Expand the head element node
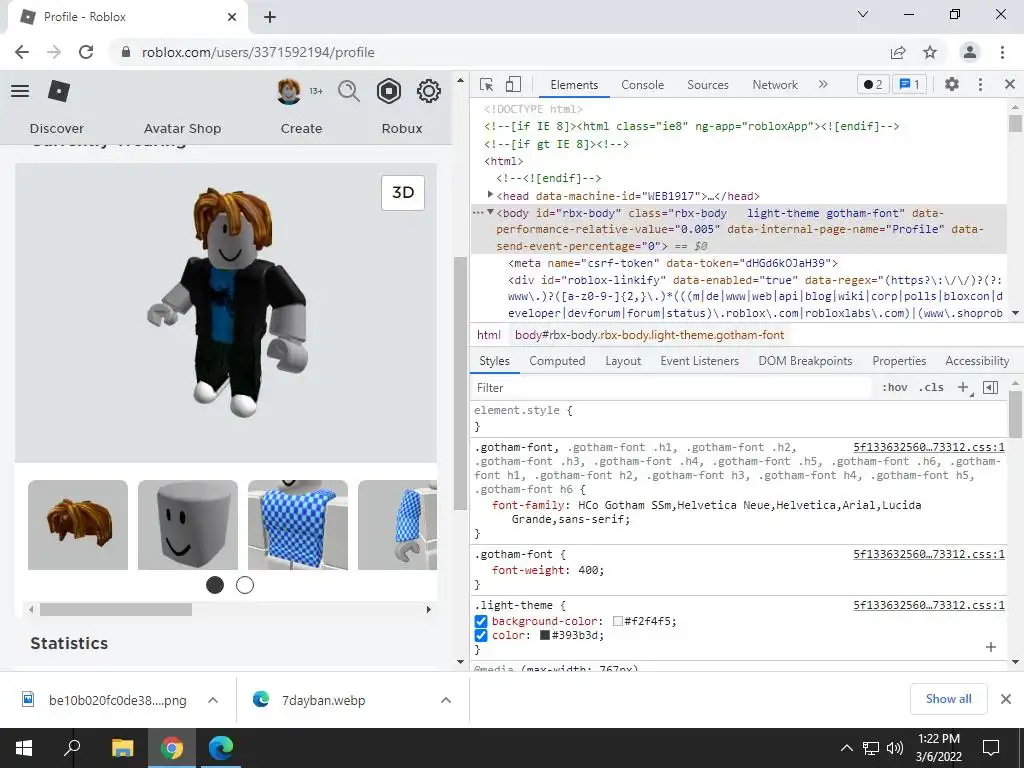The height and width of the screenshot is (768, 1024). tap(490, 195)
